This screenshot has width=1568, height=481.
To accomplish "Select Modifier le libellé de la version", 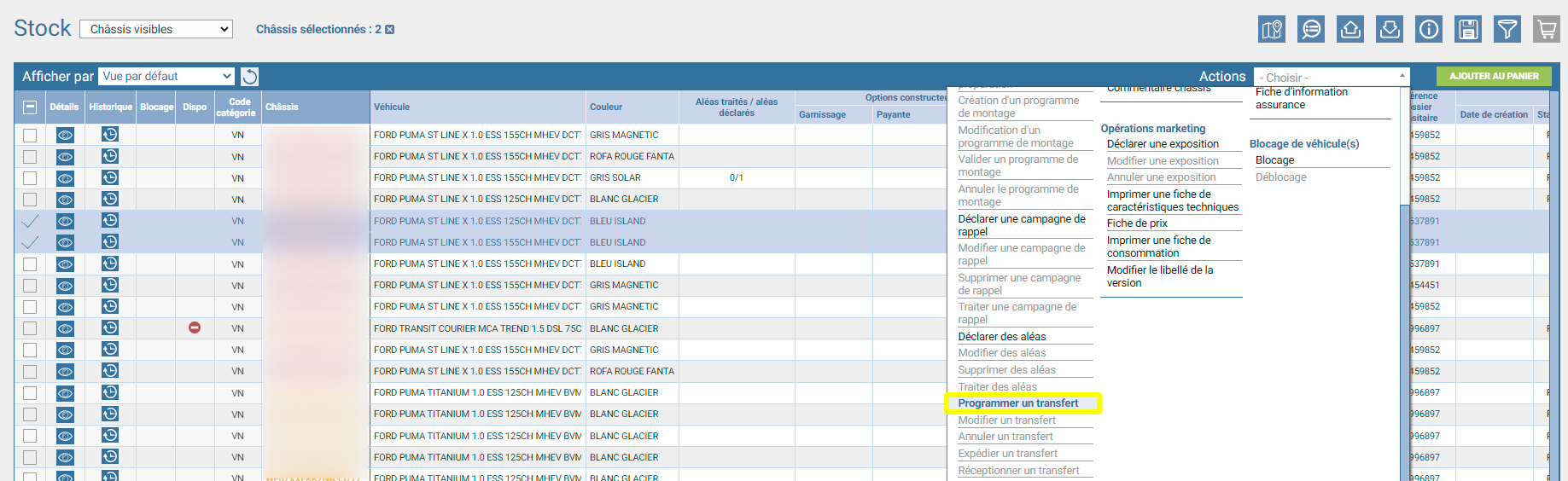I will pos(1160,276).
